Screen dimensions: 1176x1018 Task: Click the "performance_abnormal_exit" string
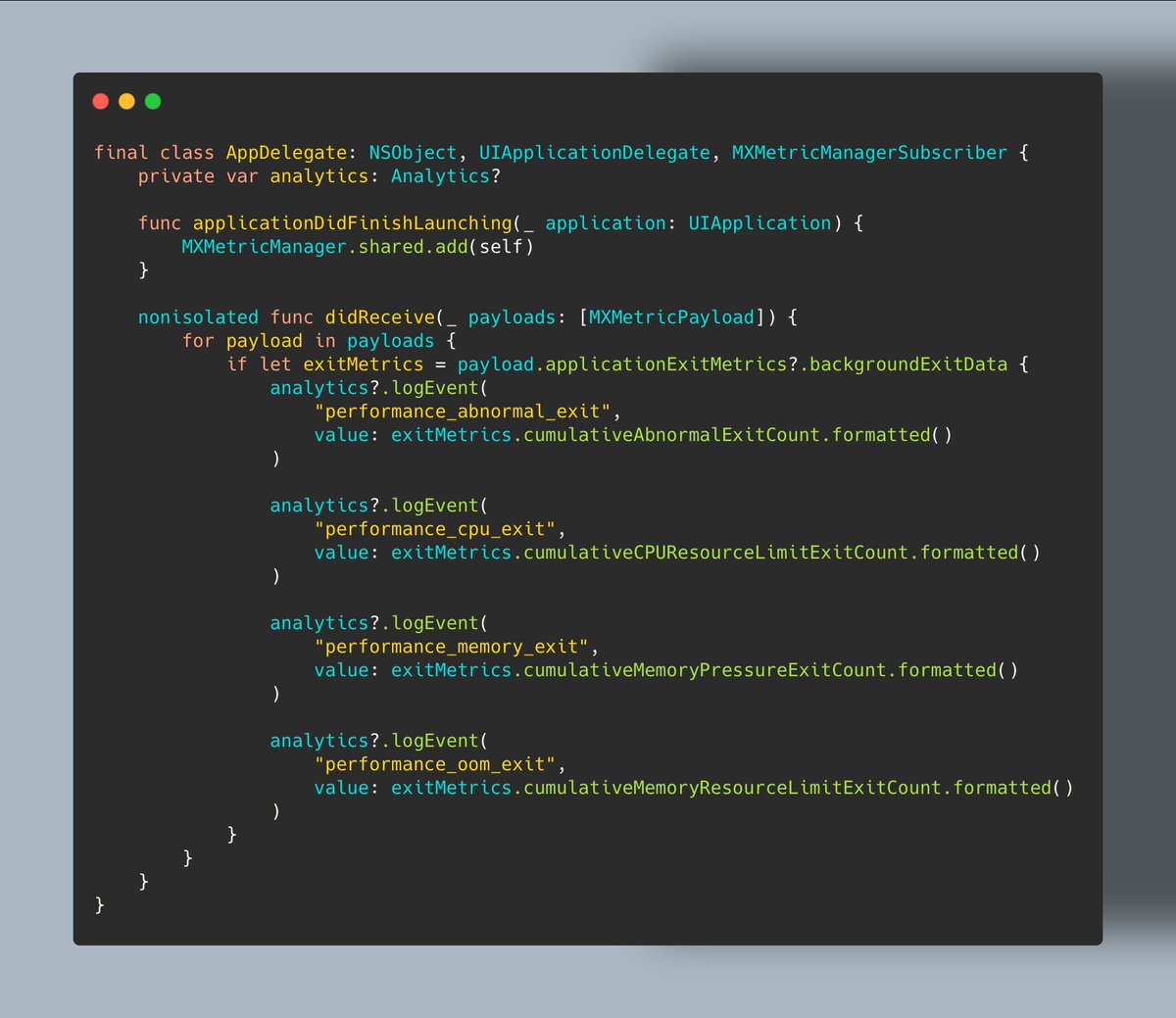pos(463,412)
